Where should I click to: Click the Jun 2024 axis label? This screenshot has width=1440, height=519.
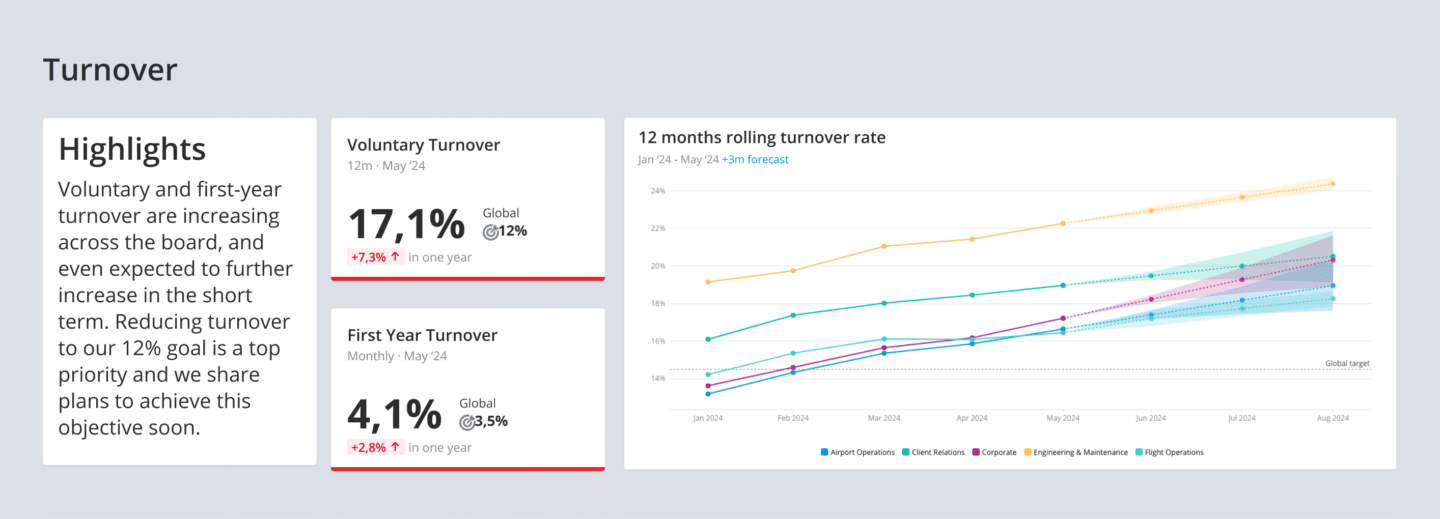point(1151,418)
